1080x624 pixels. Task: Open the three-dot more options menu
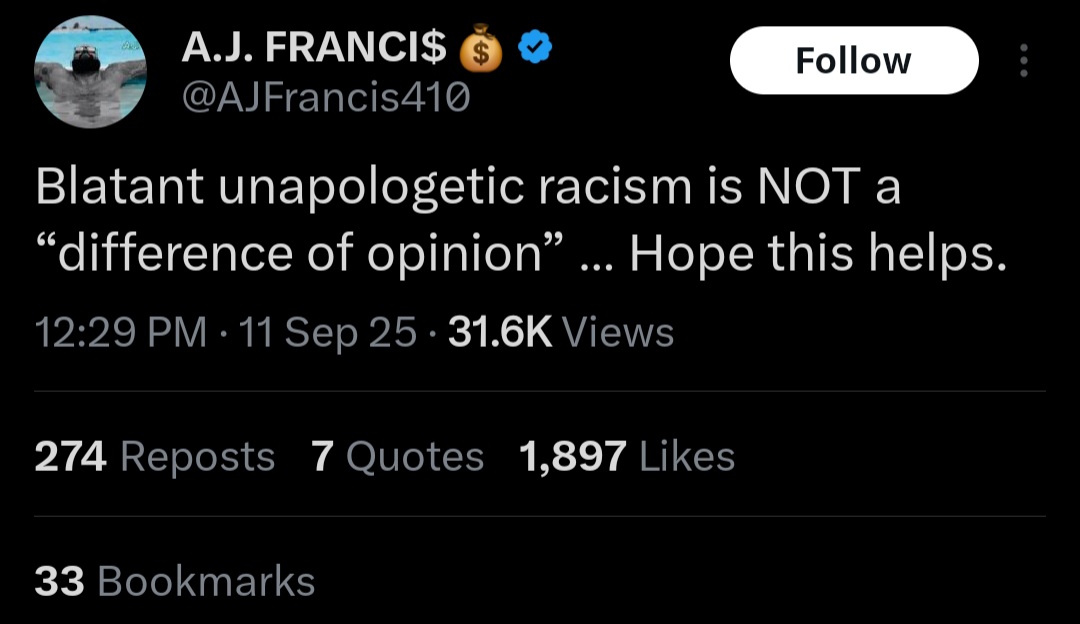1022,61
